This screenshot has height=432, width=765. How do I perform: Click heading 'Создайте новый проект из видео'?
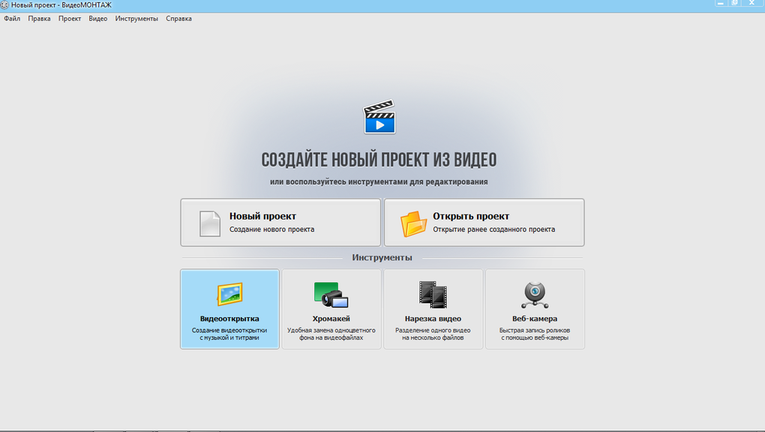(x=379, y=160)
